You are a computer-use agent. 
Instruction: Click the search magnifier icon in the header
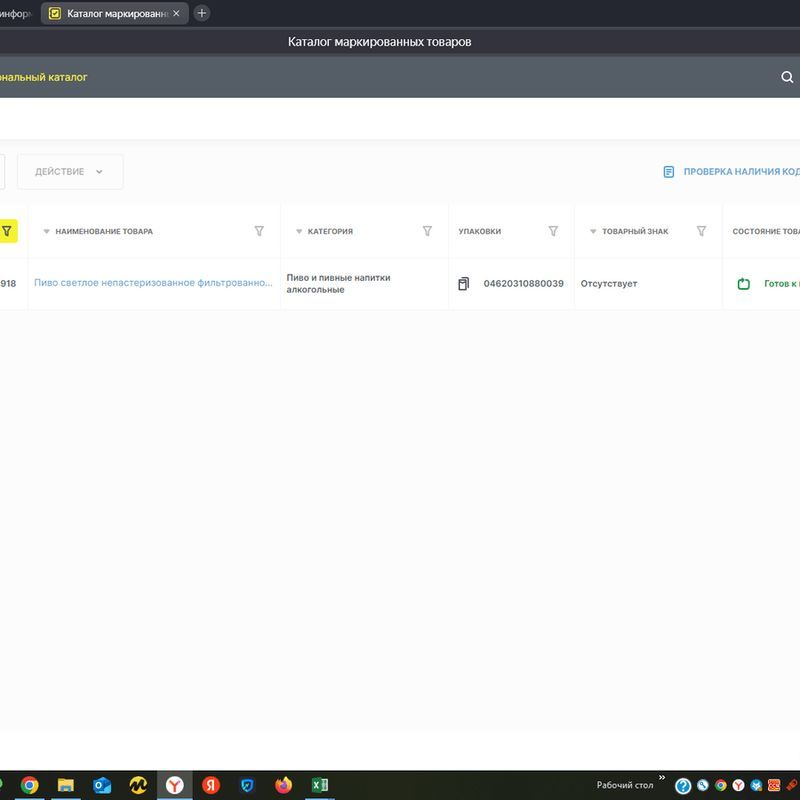[787, 77]
